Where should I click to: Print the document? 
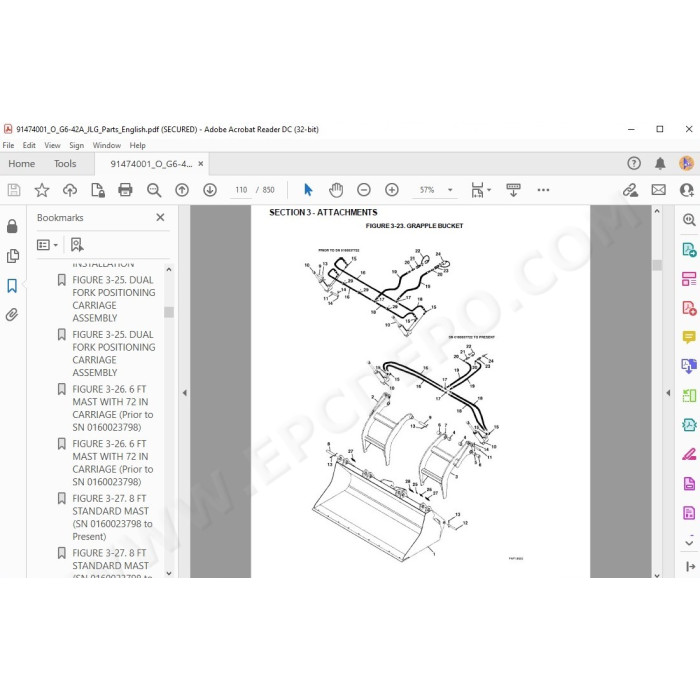[125, 190]
